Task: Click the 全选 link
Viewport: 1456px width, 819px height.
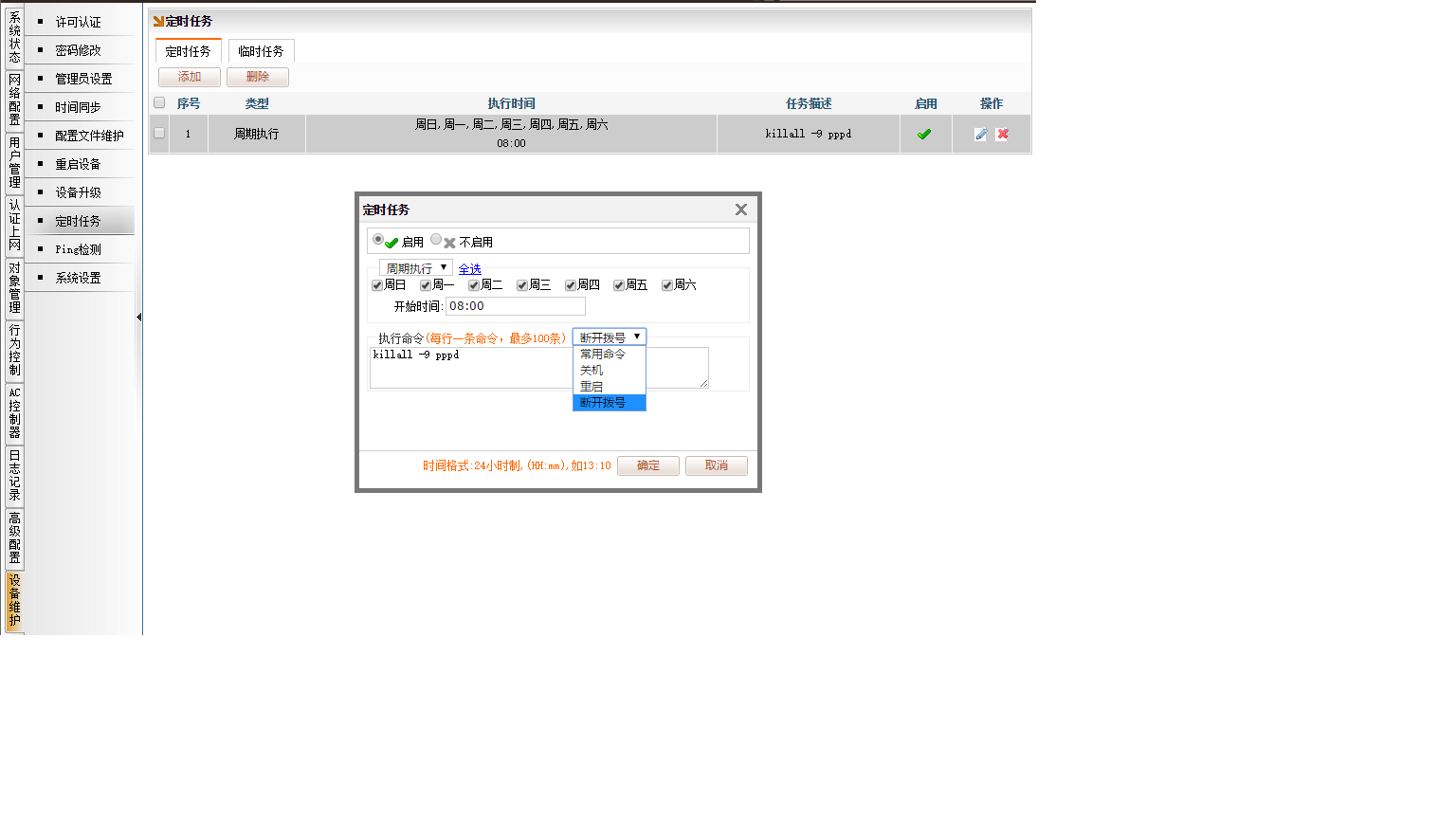Action: click(469, 269)
